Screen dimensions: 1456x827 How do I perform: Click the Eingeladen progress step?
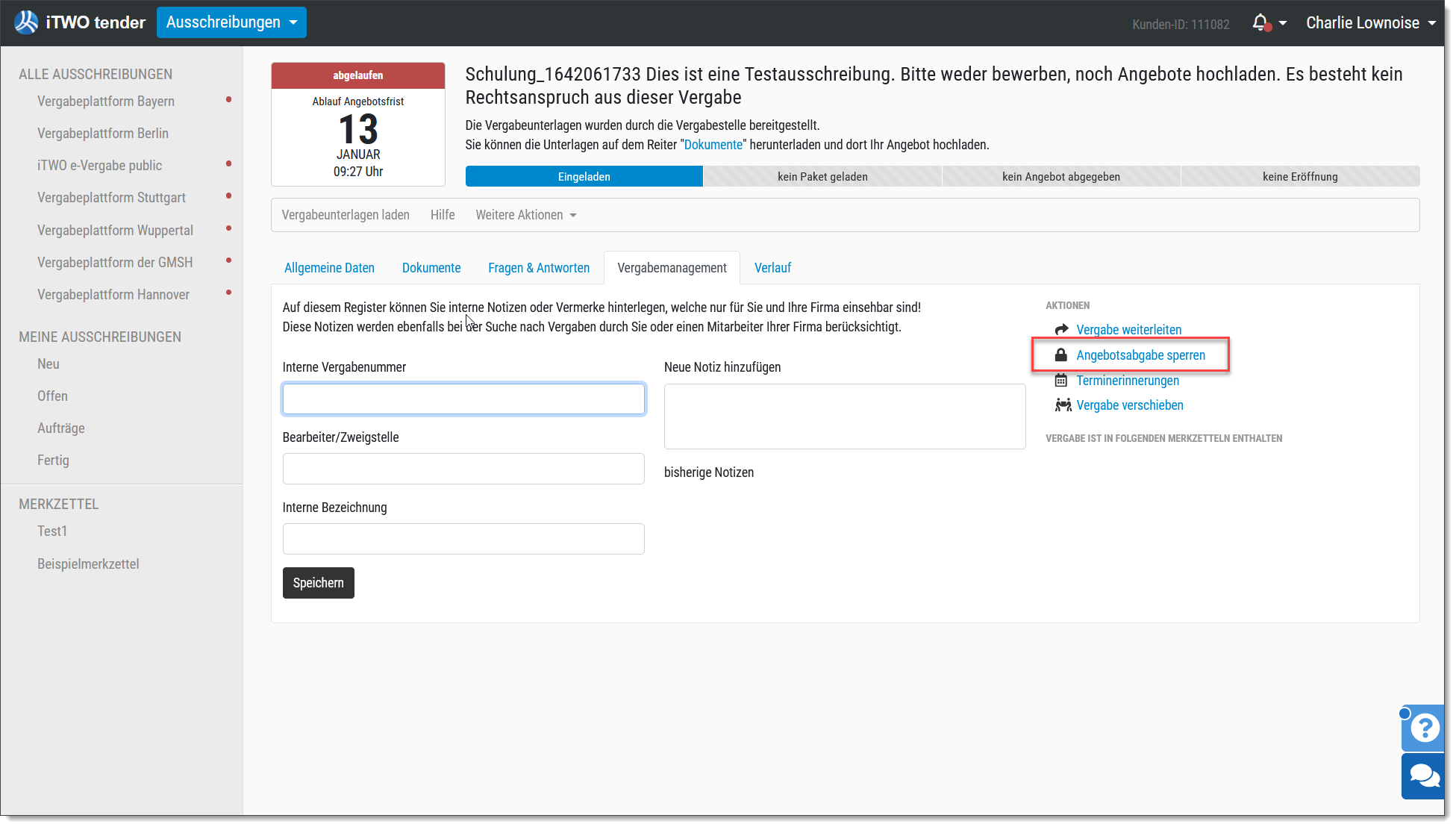click(584, 176)
